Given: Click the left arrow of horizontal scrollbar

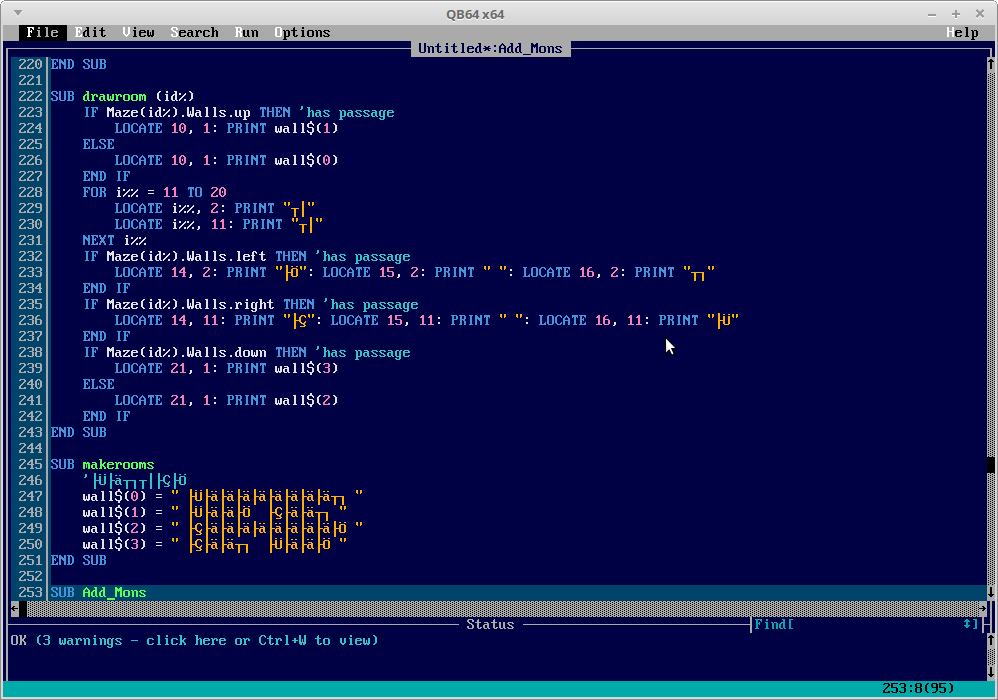Looking at the screenshot, I should click(x=14, y=608).
